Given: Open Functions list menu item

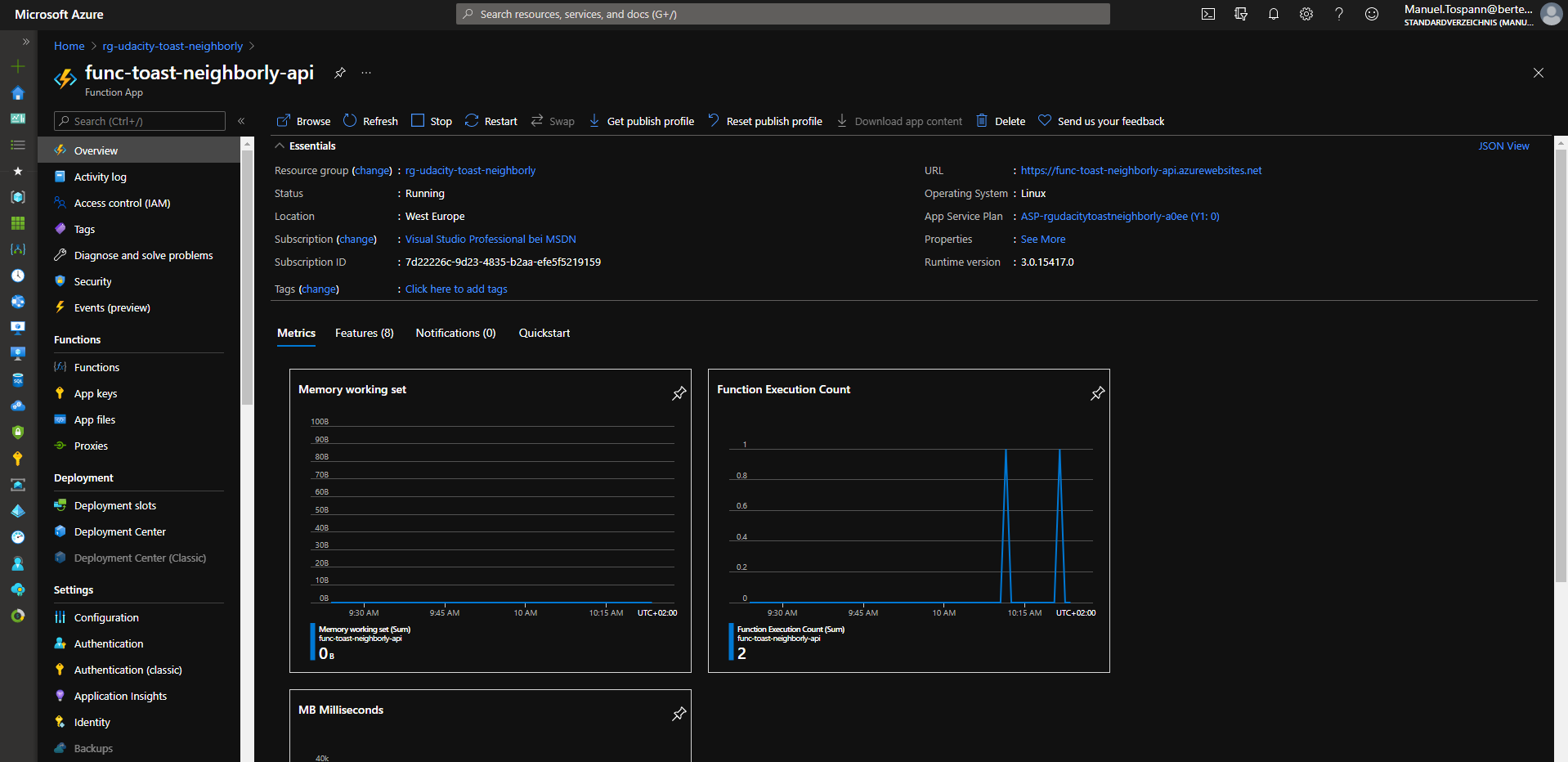Looking at the screenshot, I should pos(139,367).
